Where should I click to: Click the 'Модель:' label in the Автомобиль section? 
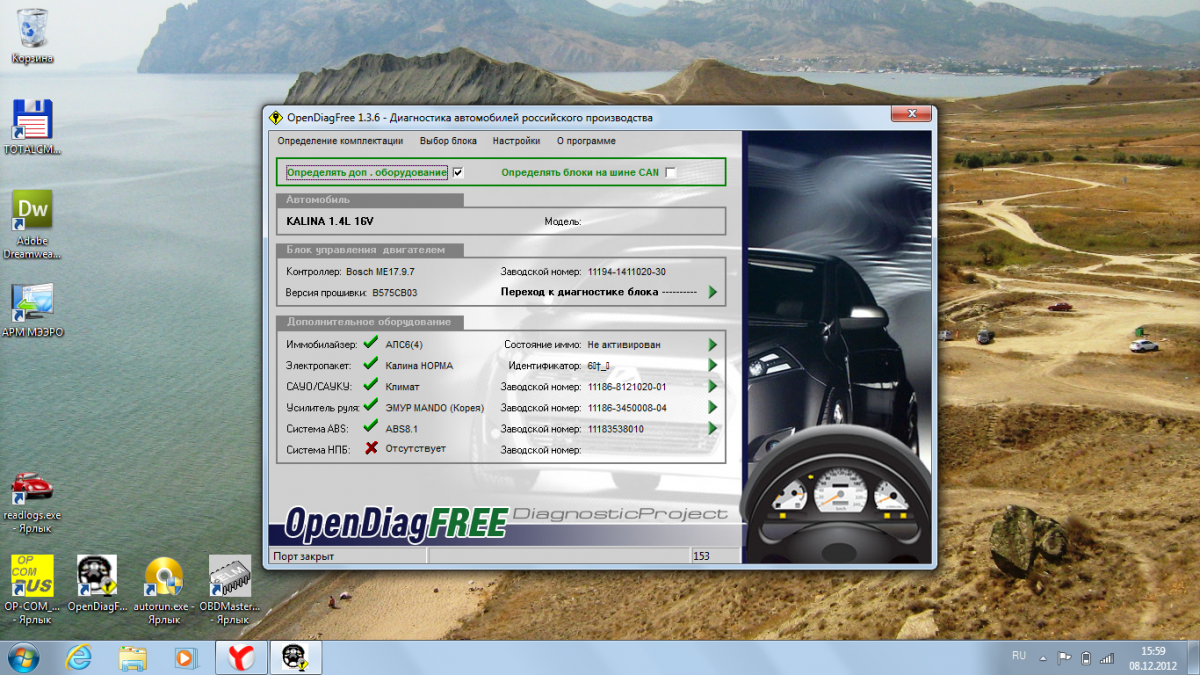[x=563, y=221]
